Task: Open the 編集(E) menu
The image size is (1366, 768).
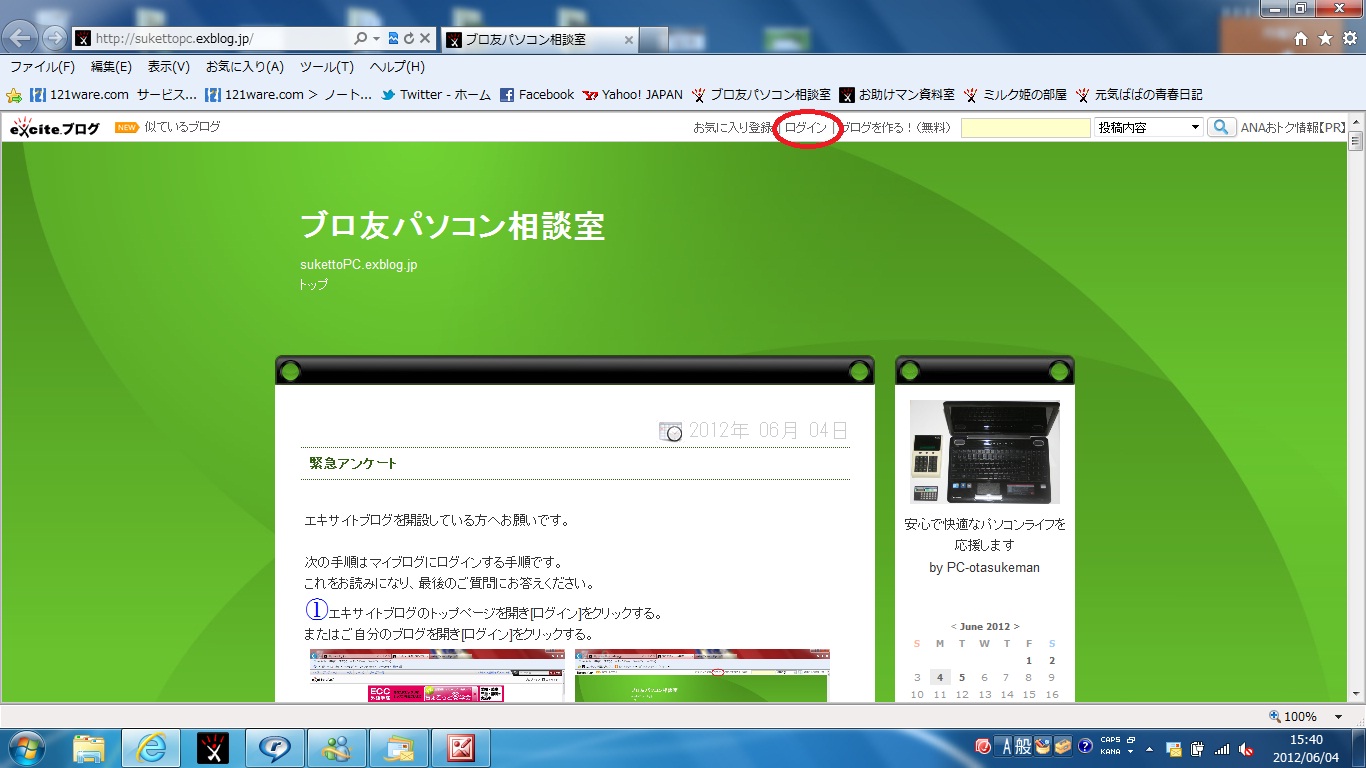Action: tap(111, 67)
